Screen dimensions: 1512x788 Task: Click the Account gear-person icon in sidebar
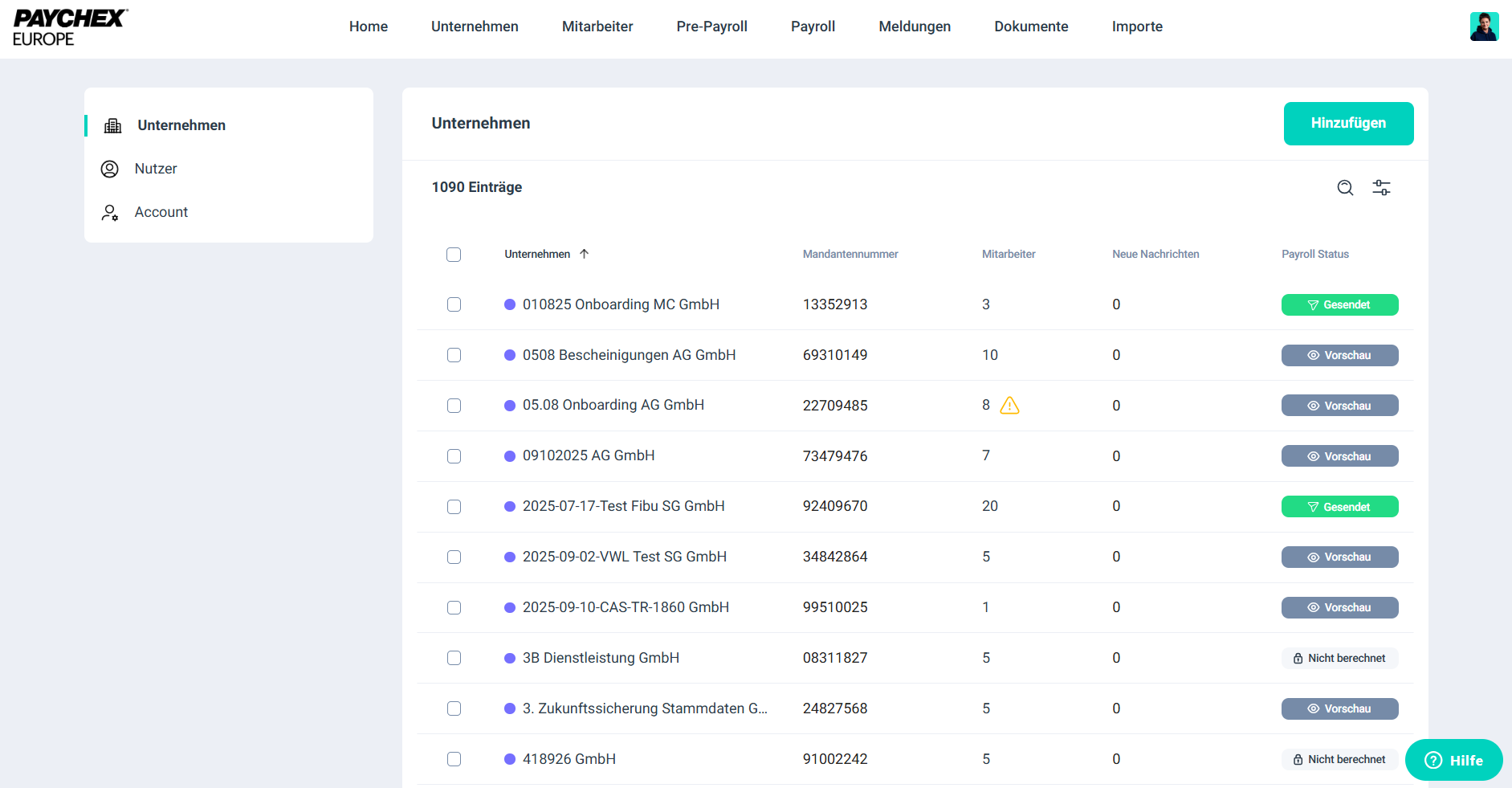coord(110,212)
